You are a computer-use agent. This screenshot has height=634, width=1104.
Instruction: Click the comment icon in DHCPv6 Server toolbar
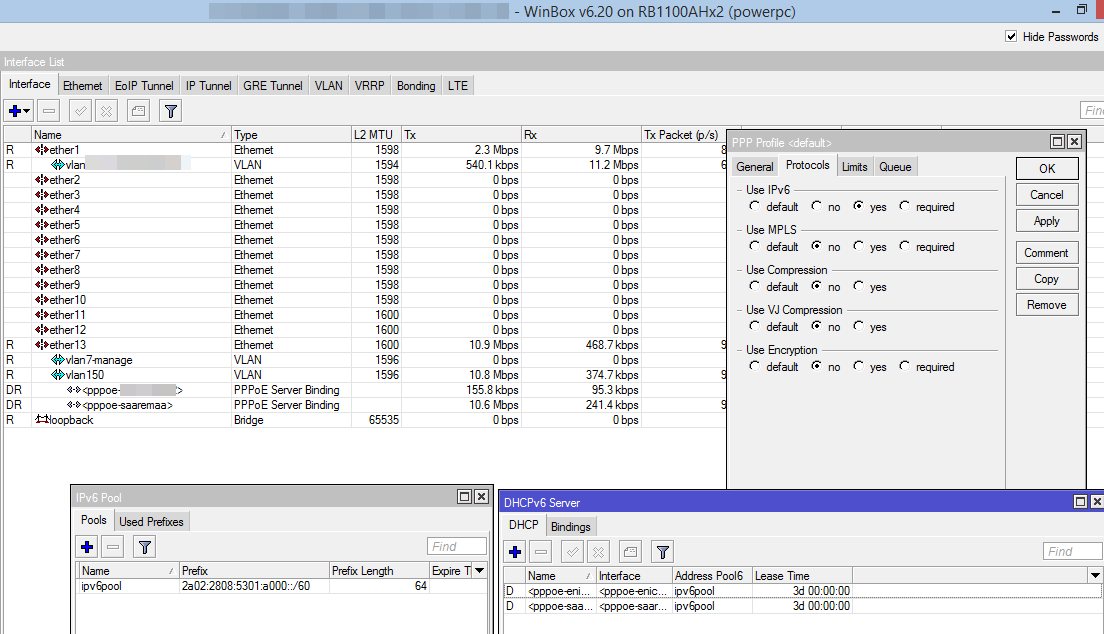(631, 552)
